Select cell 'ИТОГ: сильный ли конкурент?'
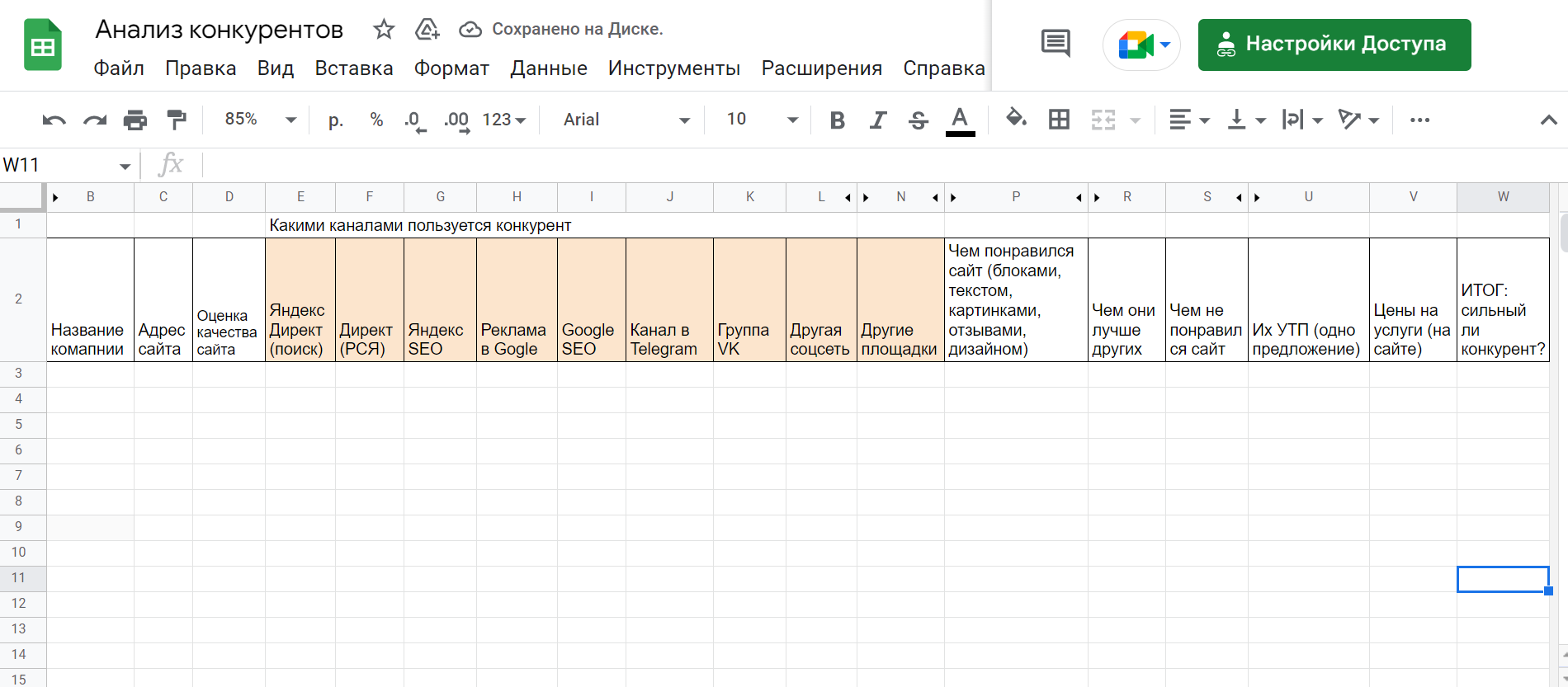The height and width of the screenshot is (687, 1568). pos(1503,299)
